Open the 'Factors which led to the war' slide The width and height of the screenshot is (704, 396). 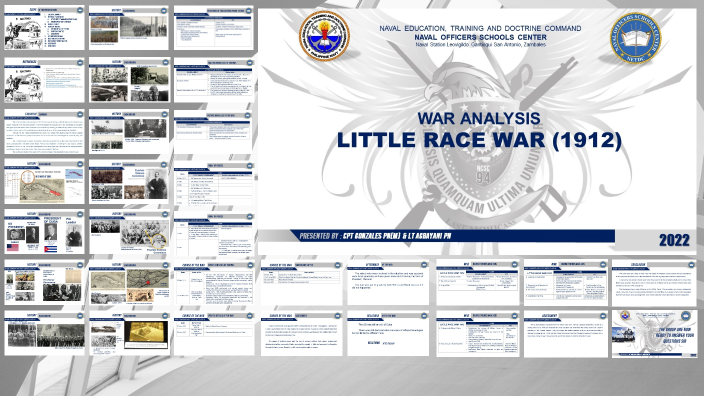point(214,132)
